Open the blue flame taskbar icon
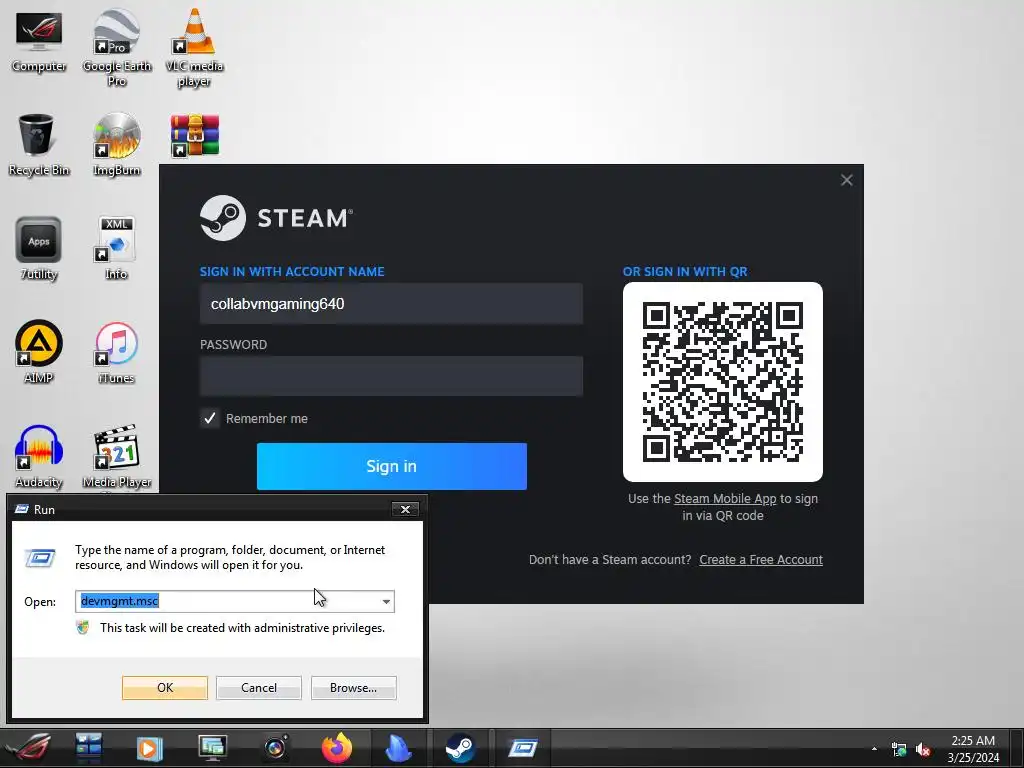The width and height of the screenshot is (1024, 768). click(x=398, y=748)
